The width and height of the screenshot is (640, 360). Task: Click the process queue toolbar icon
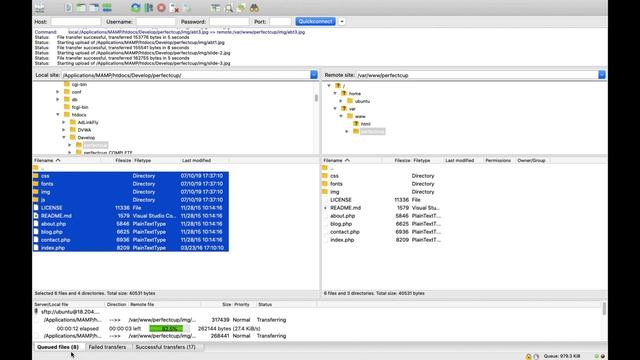coord(149,7)
